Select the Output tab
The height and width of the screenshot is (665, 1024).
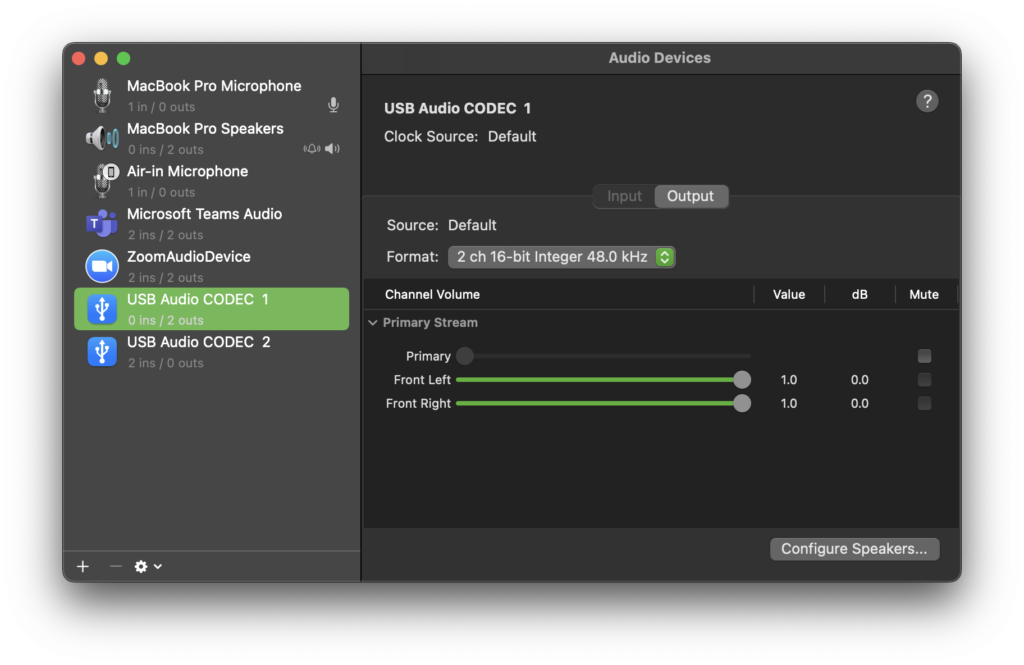[x=690, y=196]
